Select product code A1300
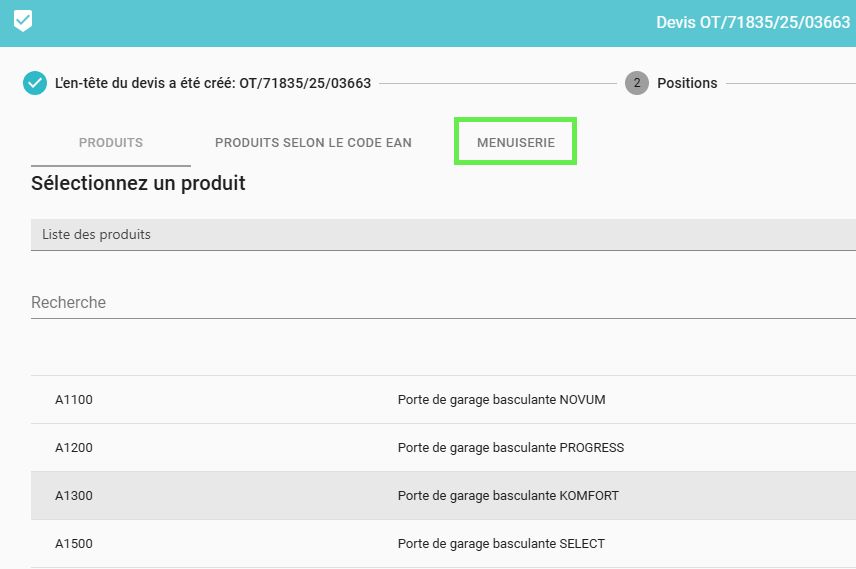Viewport: 856px width, 569px height. [x=74, y=496]
